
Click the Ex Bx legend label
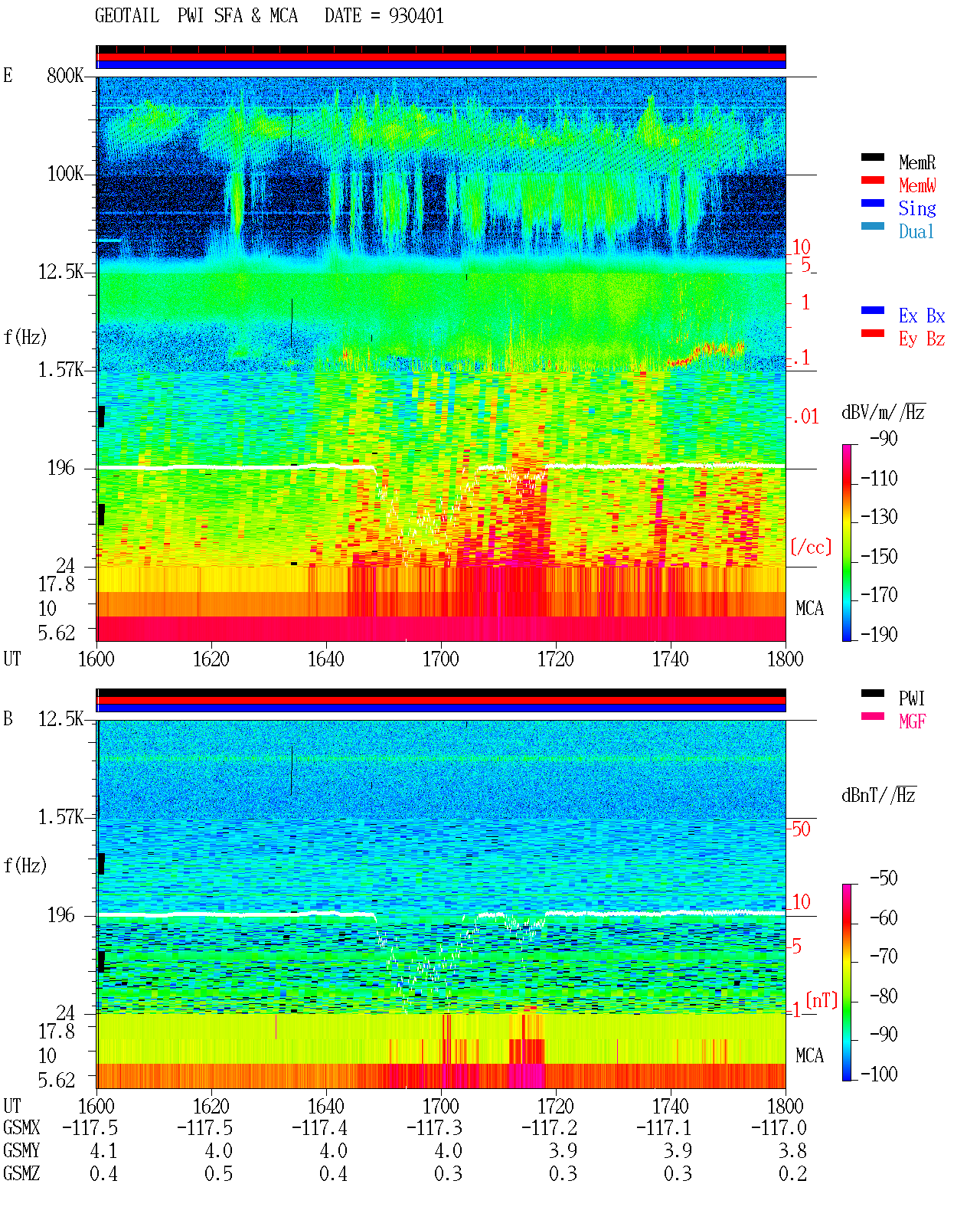tap(922, 316)
